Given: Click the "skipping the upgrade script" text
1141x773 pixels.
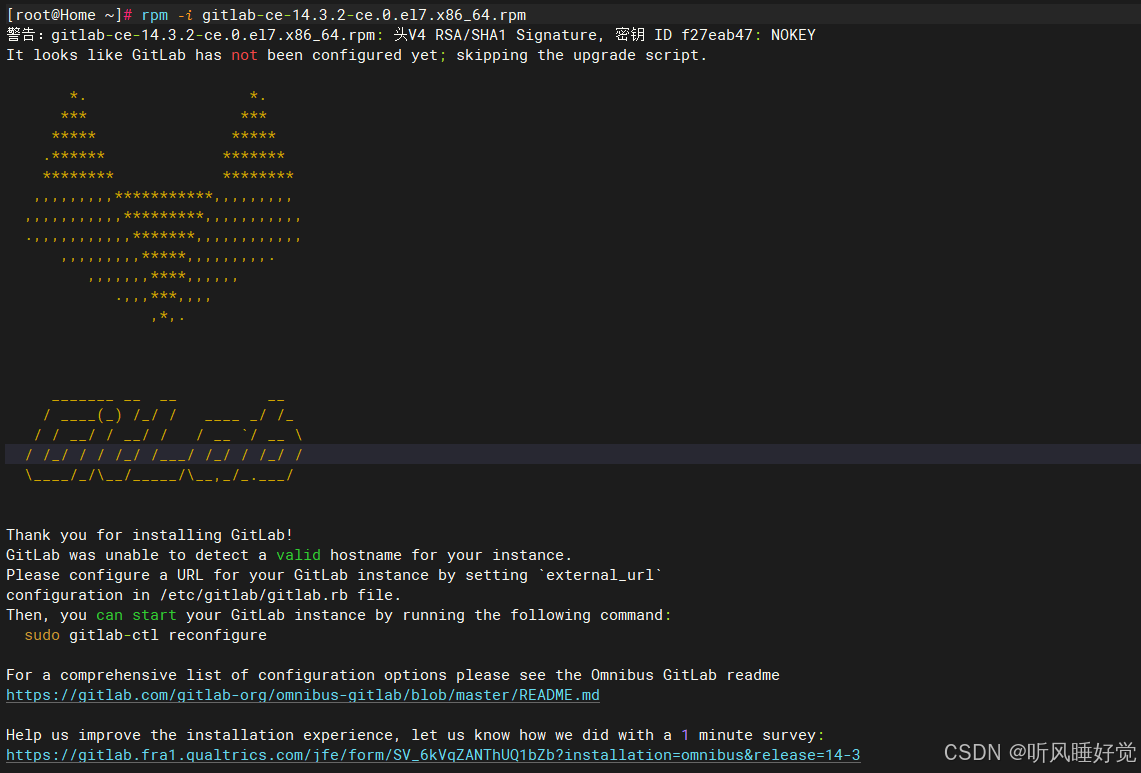Looking at the screenshot, I should 581,55.
